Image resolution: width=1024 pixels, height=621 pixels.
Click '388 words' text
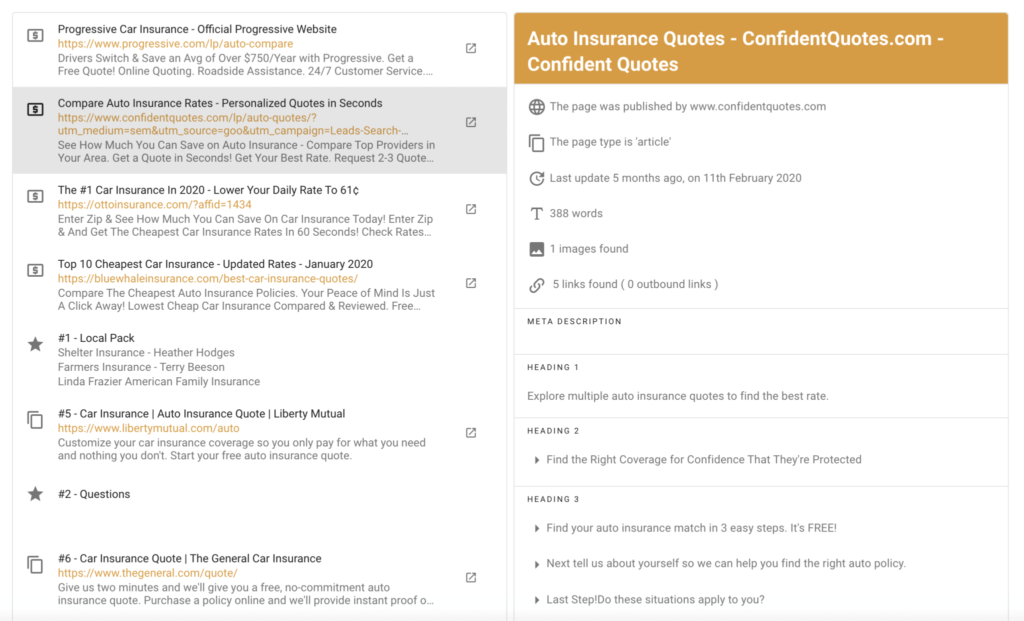click(x=576, y=213)
